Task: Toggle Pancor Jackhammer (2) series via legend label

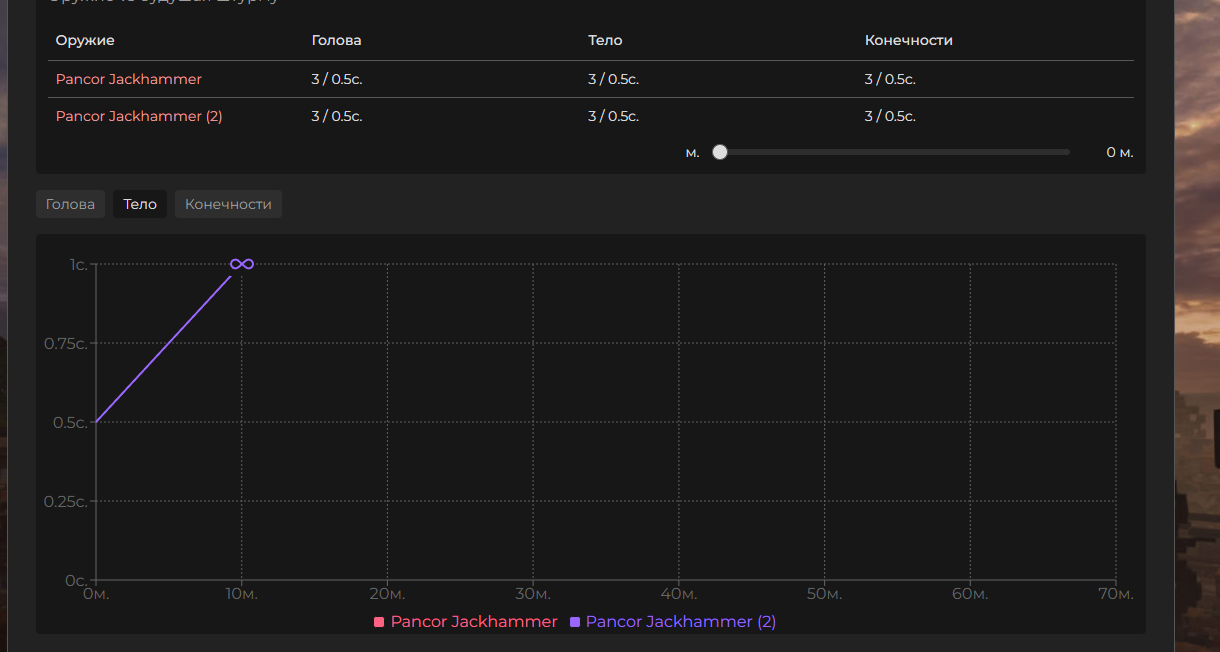Action: coord(680,622)
